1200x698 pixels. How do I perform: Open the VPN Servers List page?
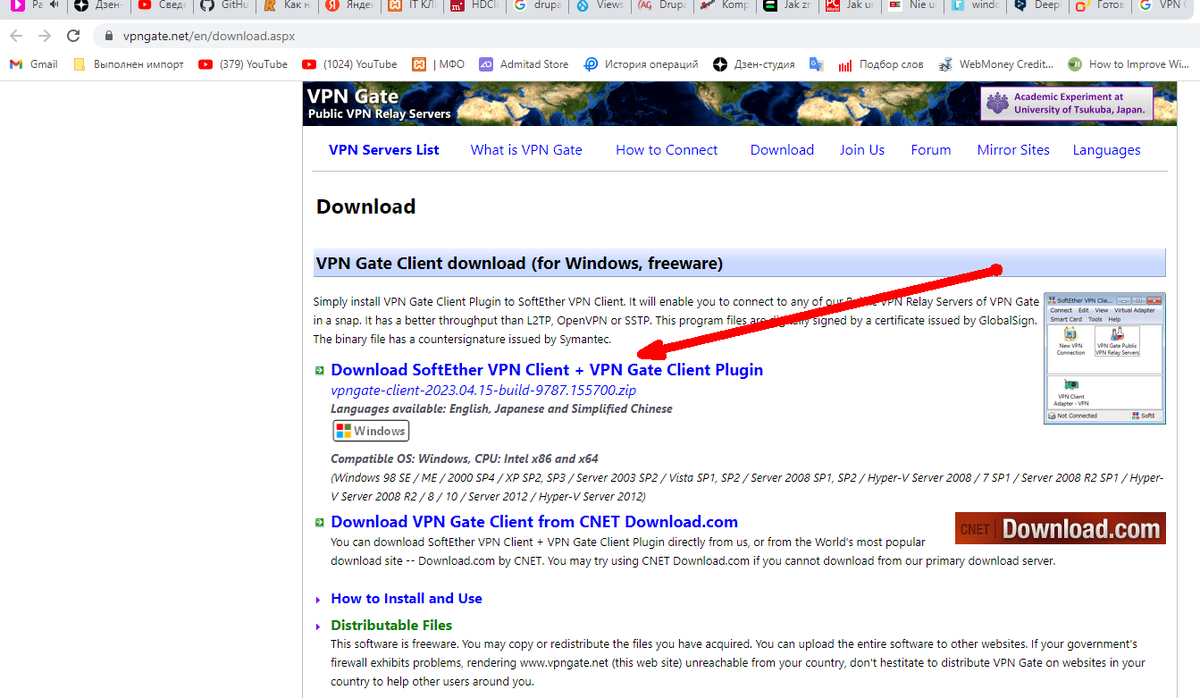pyautogui.click(x=384, y=150)
